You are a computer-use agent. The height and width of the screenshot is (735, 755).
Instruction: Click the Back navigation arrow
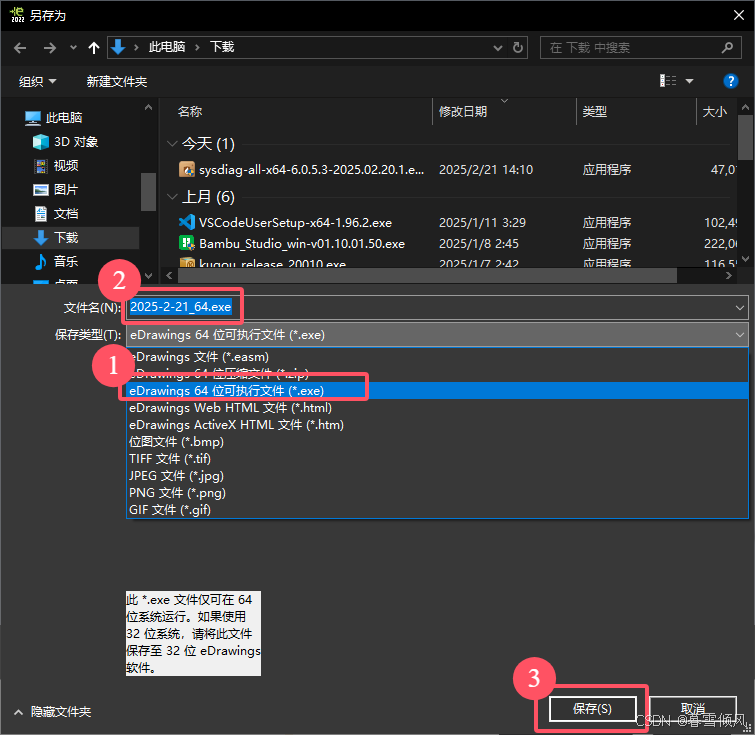point(20,48)
